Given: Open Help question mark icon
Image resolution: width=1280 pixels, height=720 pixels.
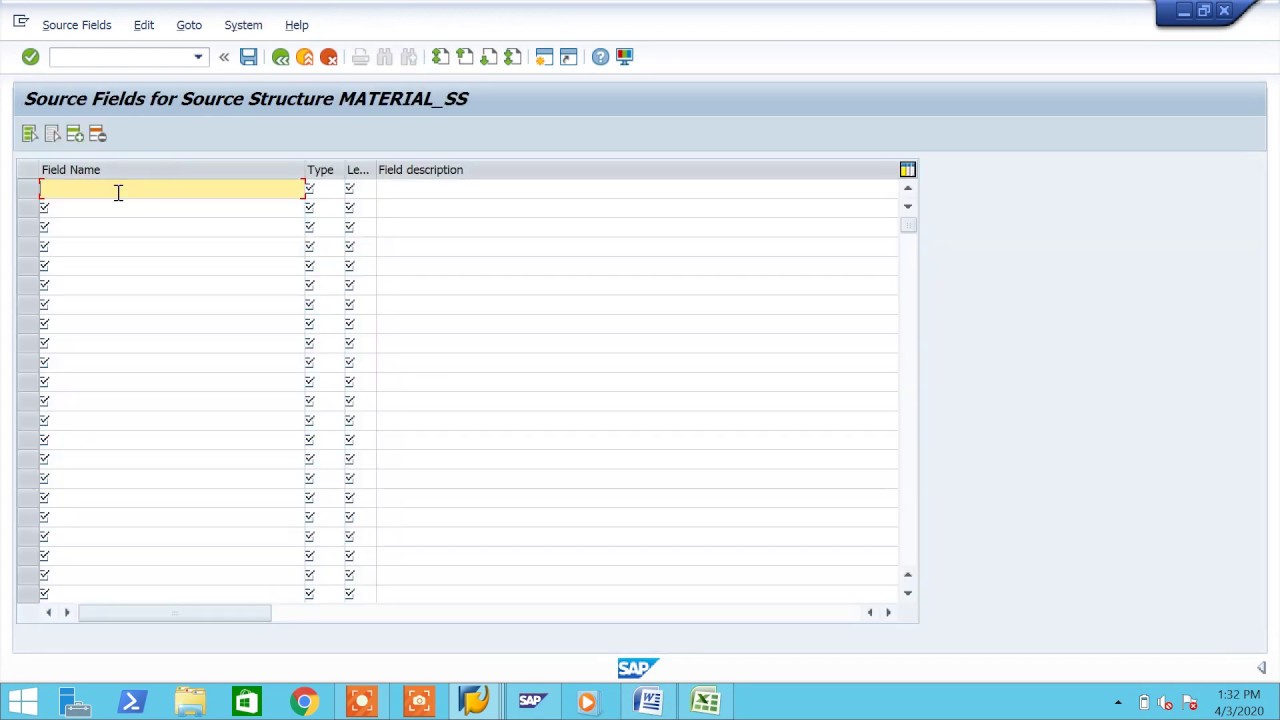Looking at the screenshot, I should coord(600,57).
